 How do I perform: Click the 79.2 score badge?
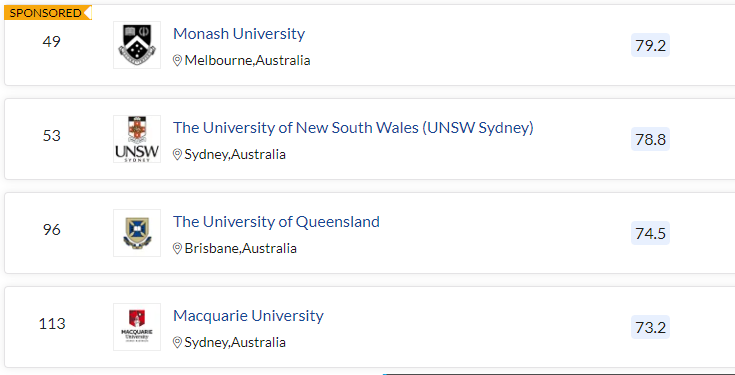650,45
